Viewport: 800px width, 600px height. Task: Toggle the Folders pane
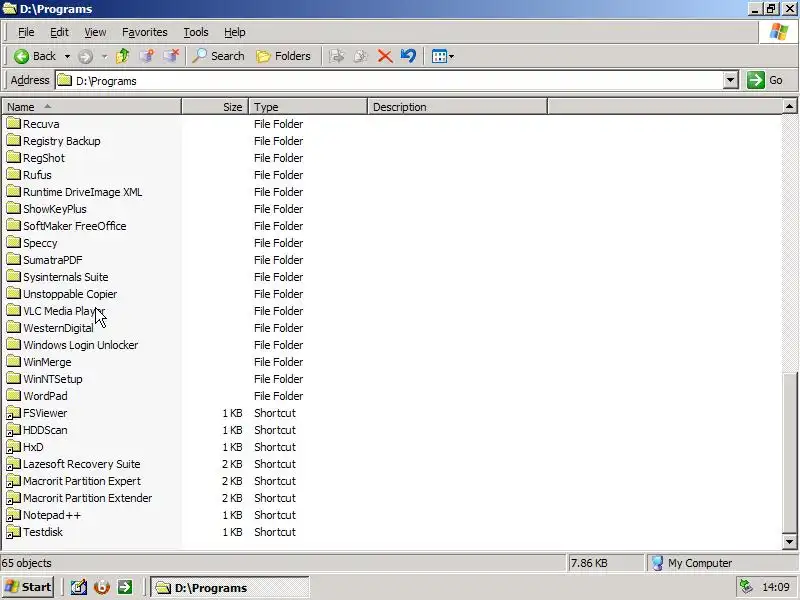284,56
